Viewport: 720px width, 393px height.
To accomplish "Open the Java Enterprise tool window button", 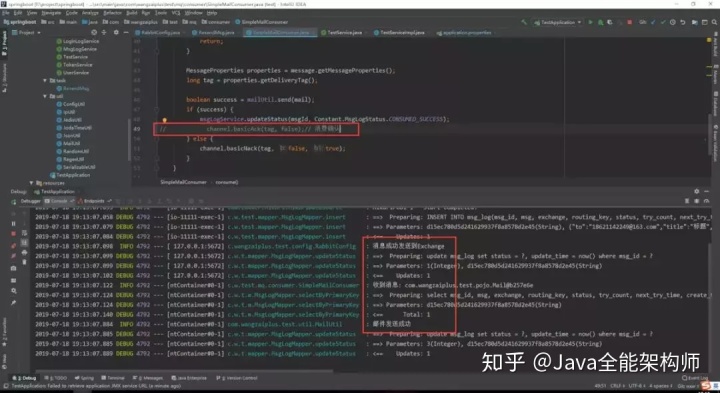I will (x=189, y=378).
